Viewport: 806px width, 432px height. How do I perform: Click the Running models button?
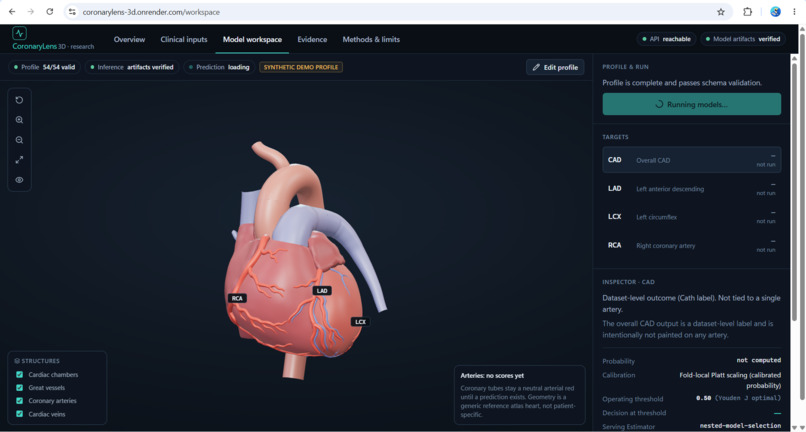click(x=691, y=104)
